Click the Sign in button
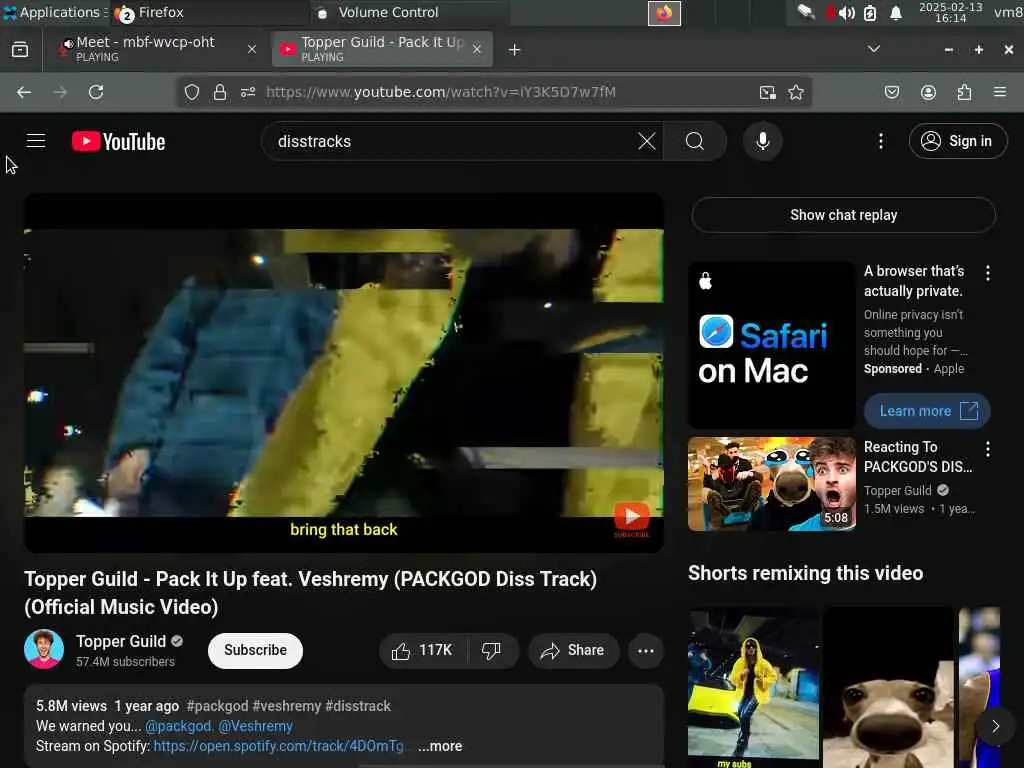The width and height of the screenshot is (1024, 768). click(x=957, y=141)
